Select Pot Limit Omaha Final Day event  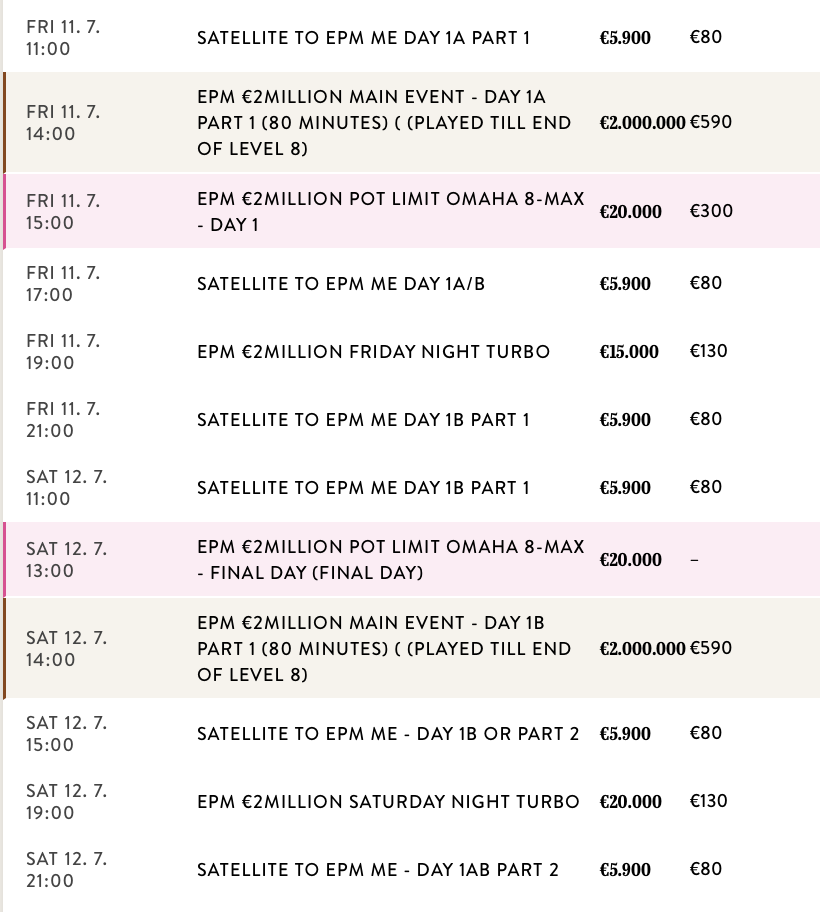[x=390, y=560]
